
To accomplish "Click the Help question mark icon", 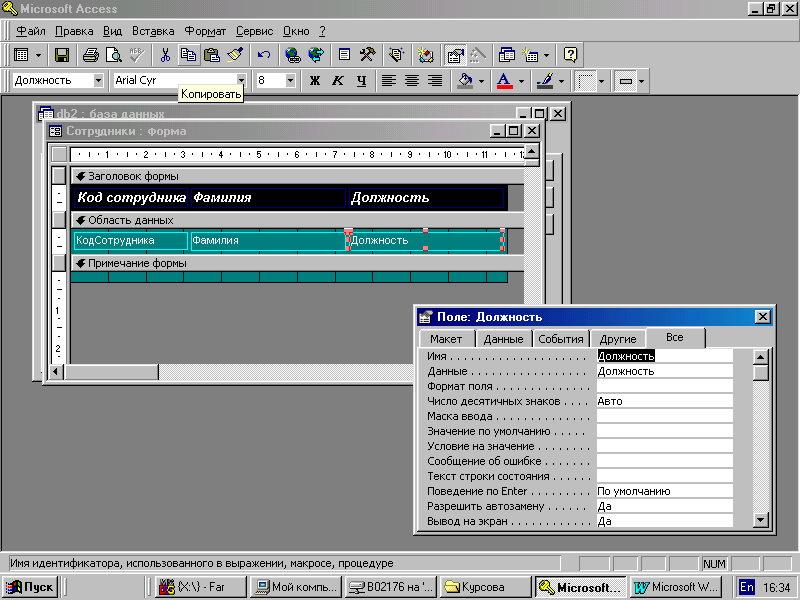I will point(570,55).
